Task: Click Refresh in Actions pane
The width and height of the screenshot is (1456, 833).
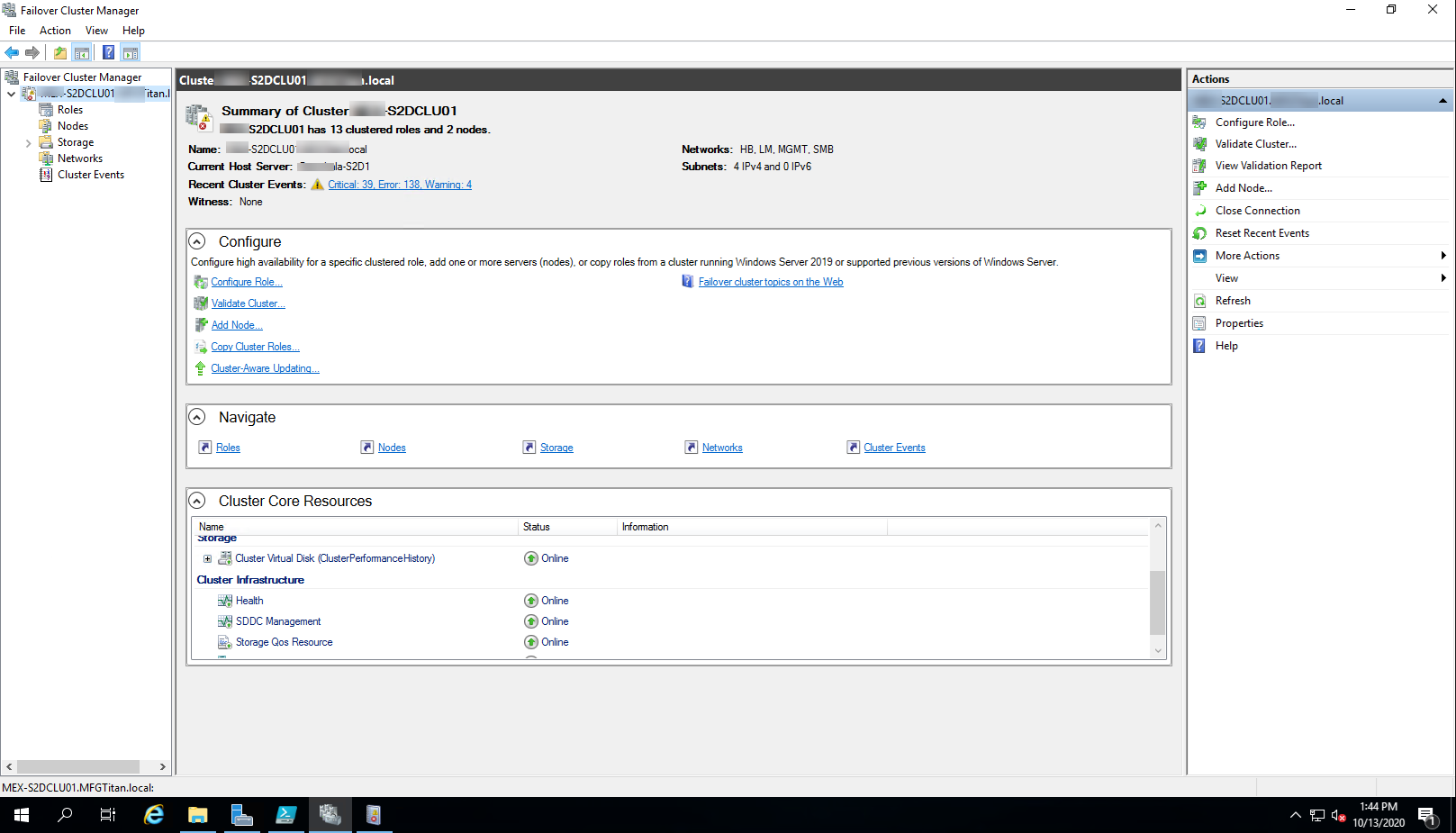Action: [1233, 301]
